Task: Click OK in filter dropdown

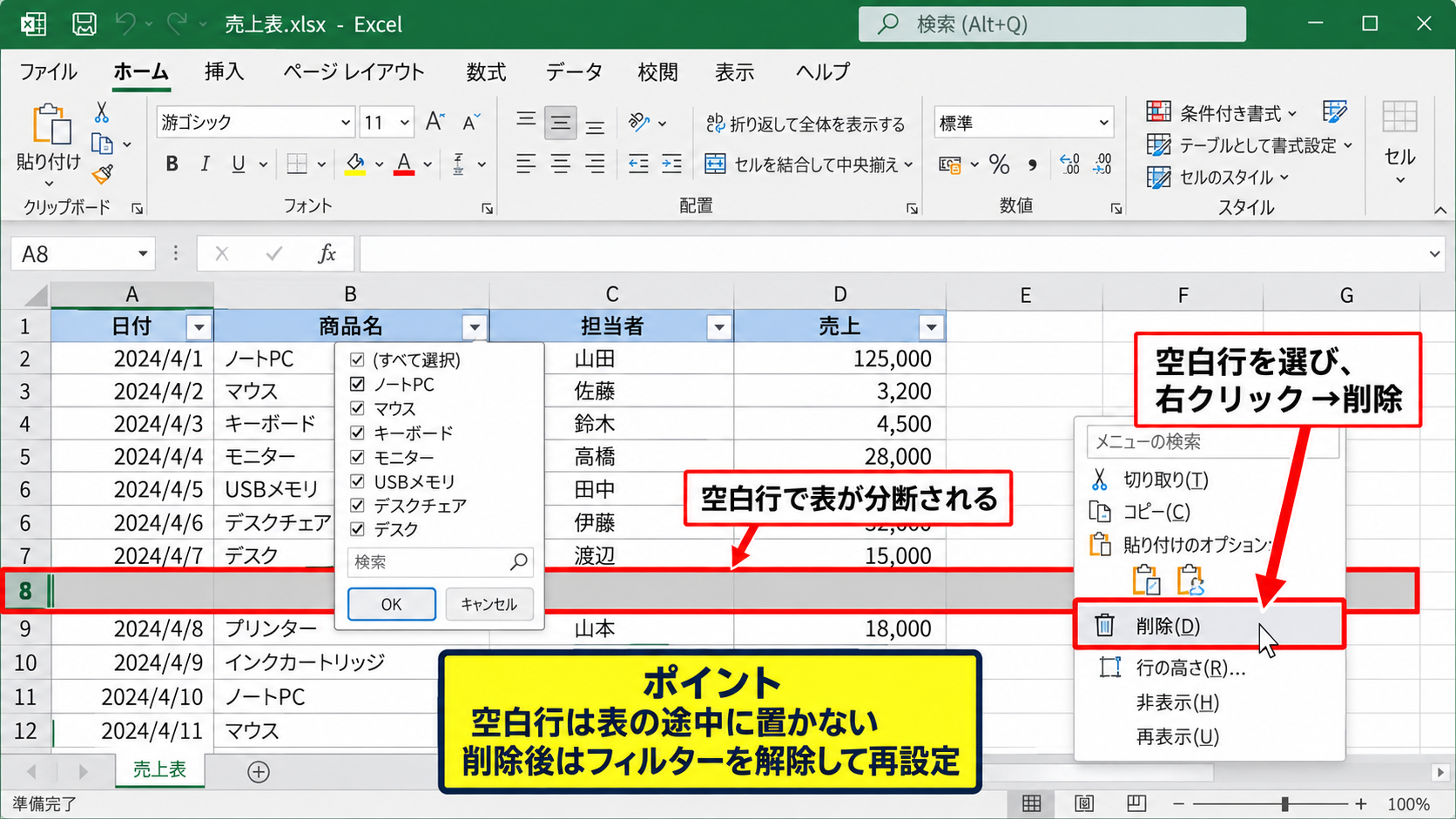Action: (392, 604)
